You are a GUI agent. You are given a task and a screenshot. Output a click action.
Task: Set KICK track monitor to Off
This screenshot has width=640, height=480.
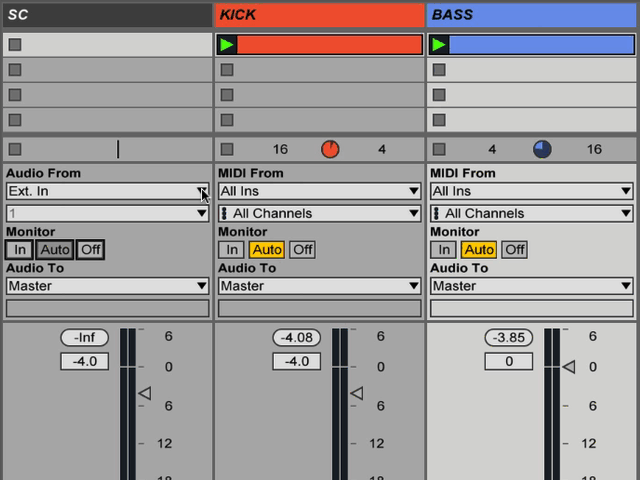(x=302, y=249)
